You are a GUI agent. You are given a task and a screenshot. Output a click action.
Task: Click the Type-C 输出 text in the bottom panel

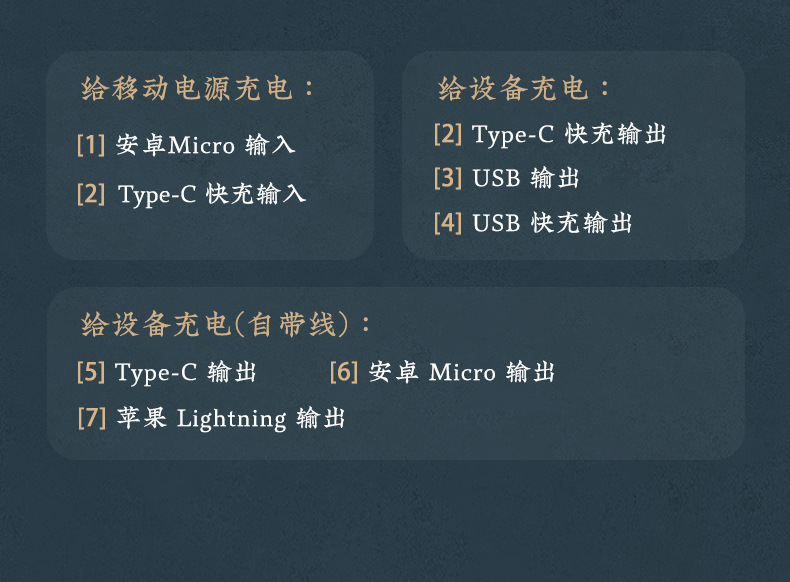pyautogui.click(x=186, y=373)
